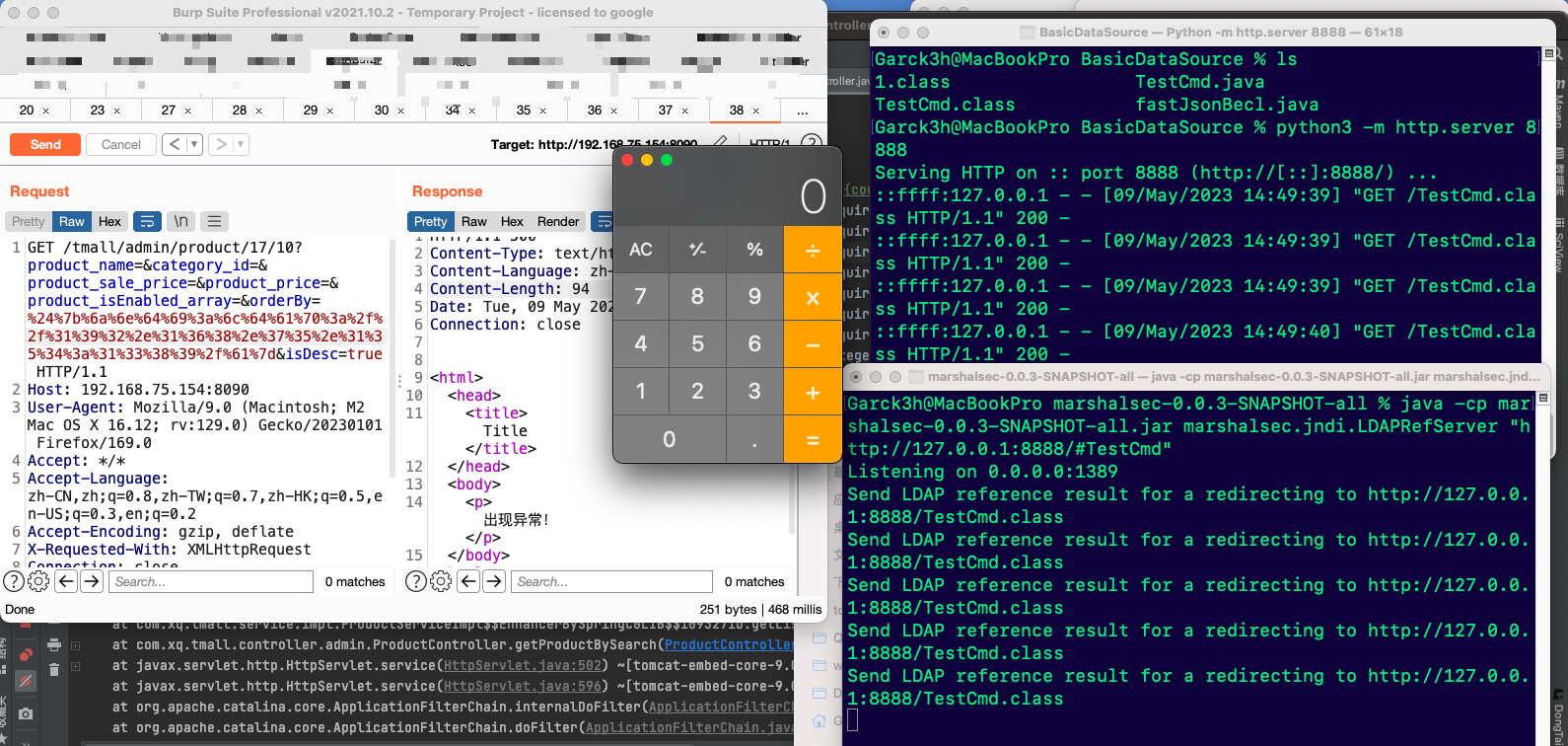Open the HttpServlet.java:502 link
The image size is (1568, 746).
click(523, 665)
